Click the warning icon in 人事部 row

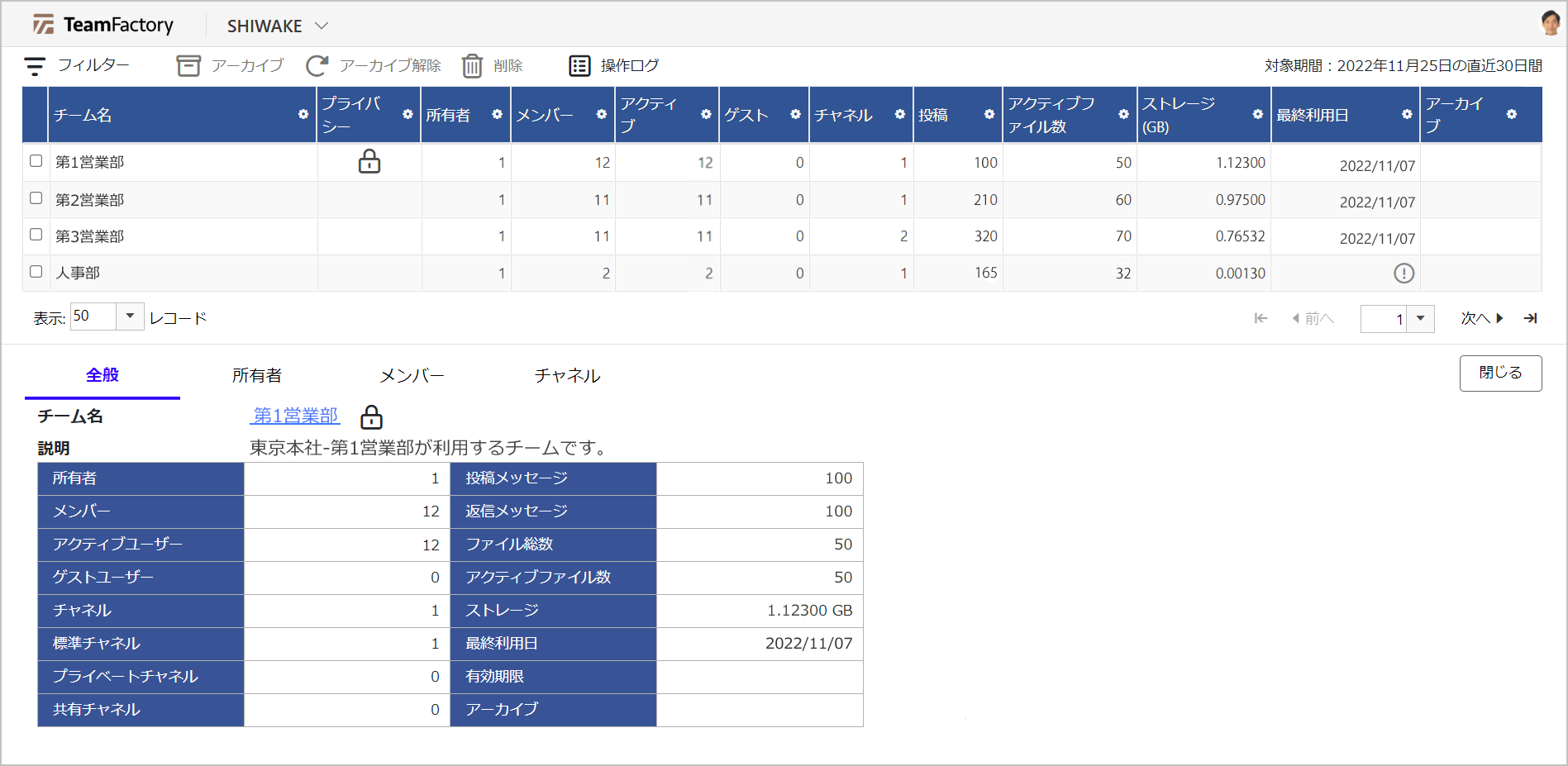tap(1404, 274)
